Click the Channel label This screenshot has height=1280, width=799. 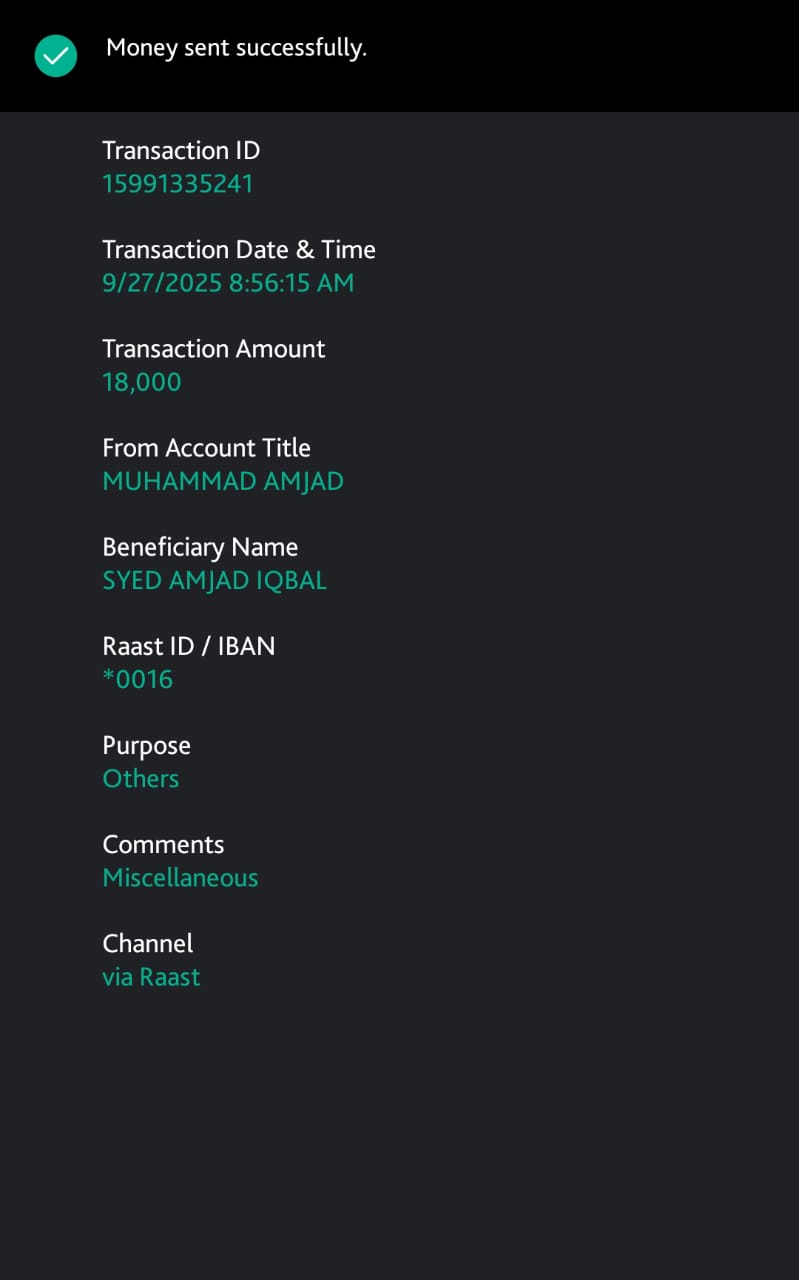point(148,944)
